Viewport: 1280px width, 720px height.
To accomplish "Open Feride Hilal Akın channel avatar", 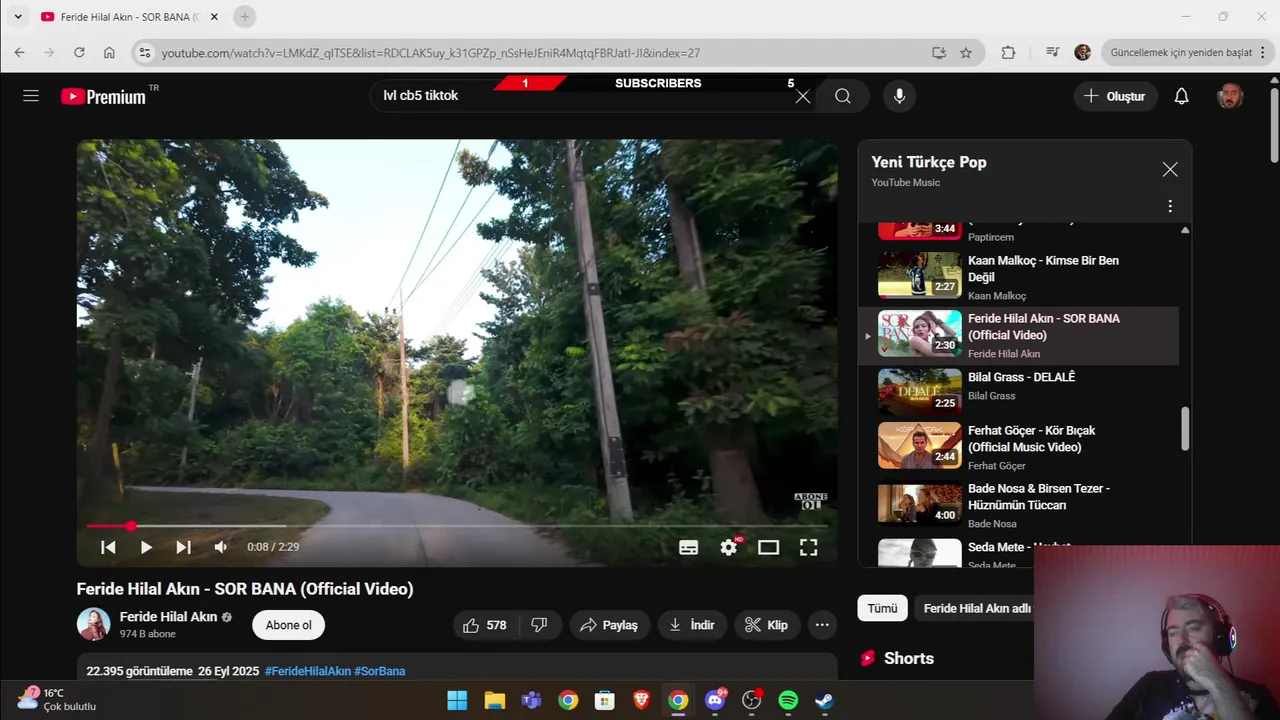I will tap(94, 624).
